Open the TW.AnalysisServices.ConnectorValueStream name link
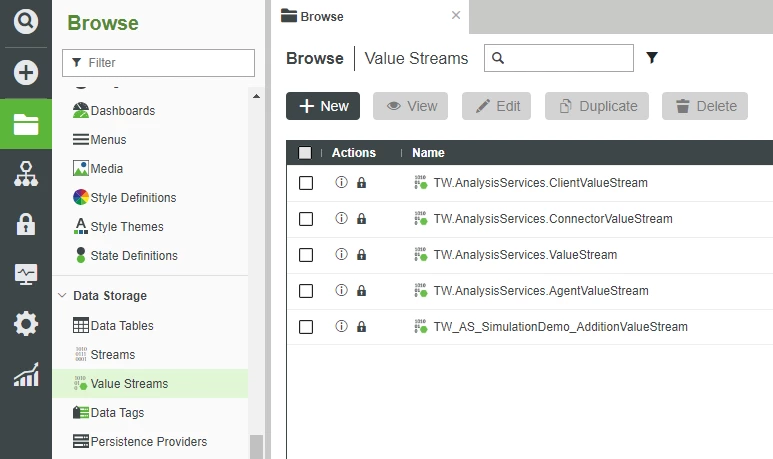Screen dimensions: 773x459 coord(553,219)
